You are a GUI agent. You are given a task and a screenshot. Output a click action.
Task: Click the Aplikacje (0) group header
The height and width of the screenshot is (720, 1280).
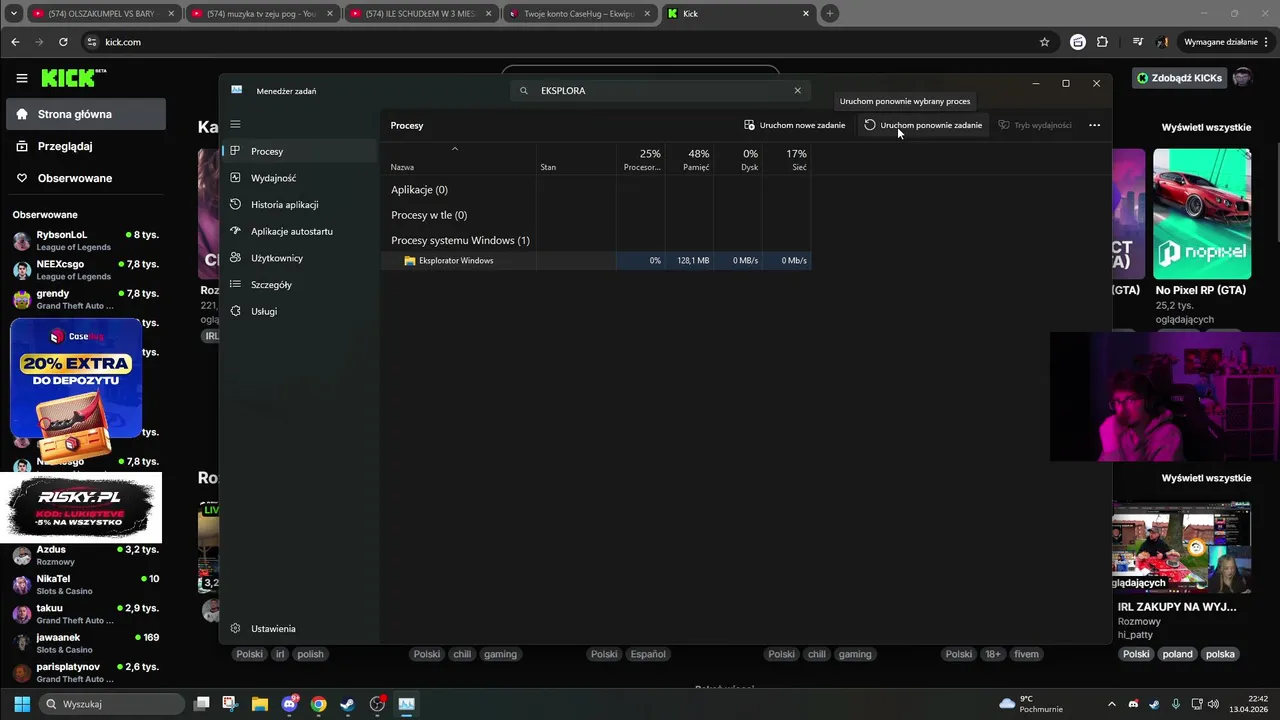pyautogui.click(x=419, y=190)
